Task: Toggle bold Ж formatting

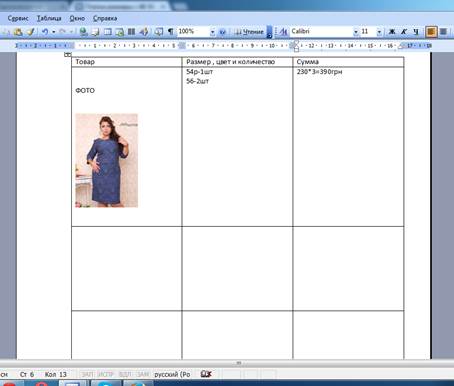Action: coord(392,32)
